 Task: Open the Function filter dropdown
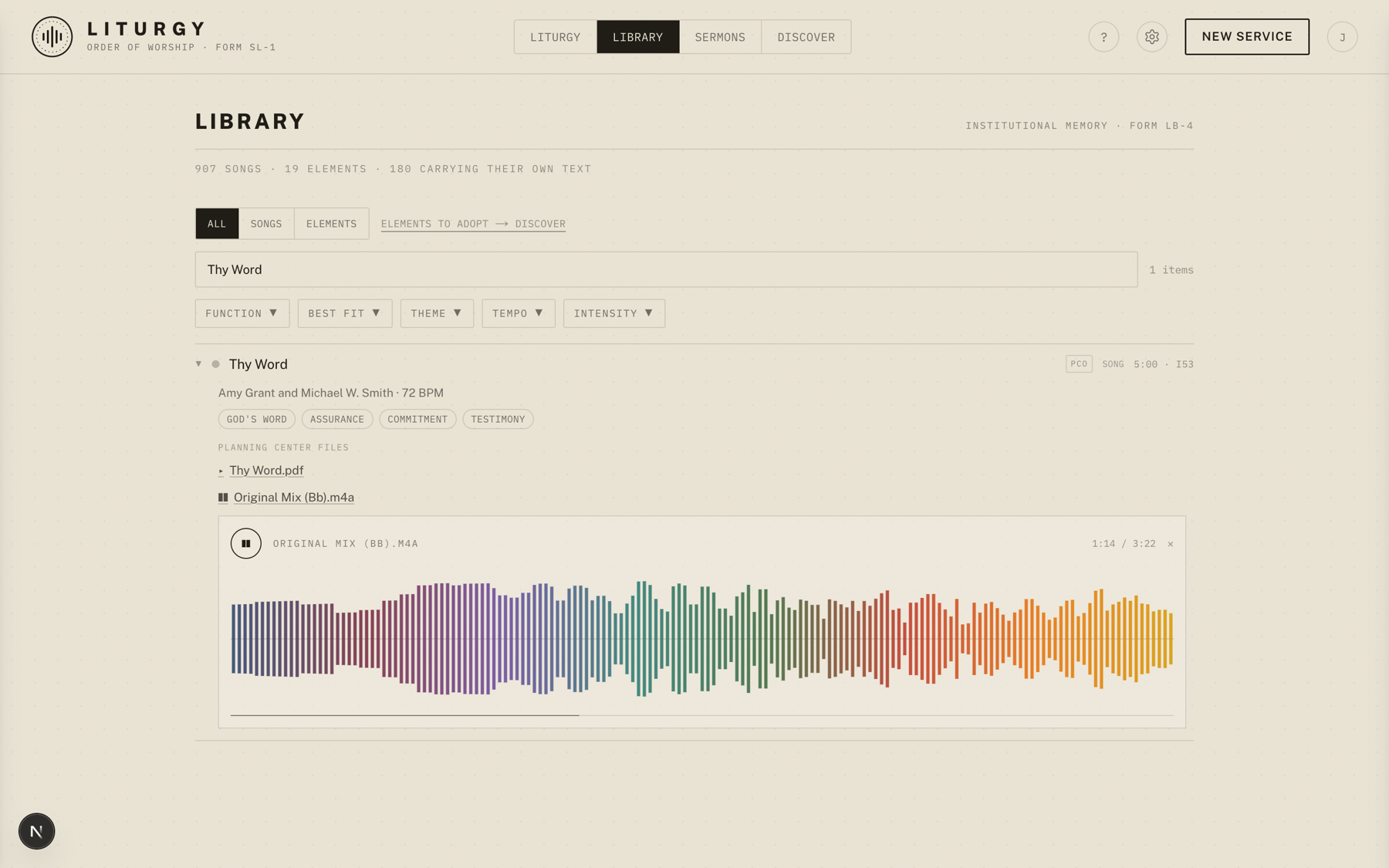click(x=242, y=313)
